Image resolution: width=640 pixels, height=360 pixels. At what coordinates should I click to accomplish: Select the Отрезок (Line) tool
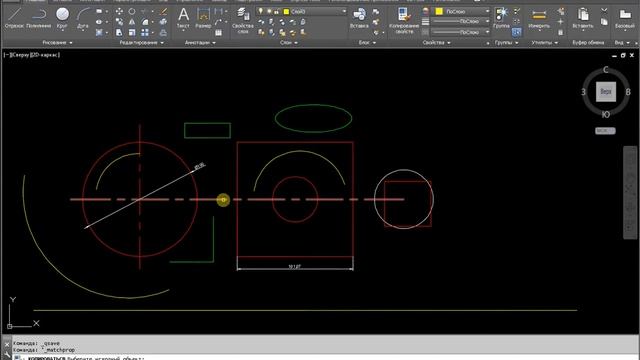pyautogui.click(x=14, y=18)
